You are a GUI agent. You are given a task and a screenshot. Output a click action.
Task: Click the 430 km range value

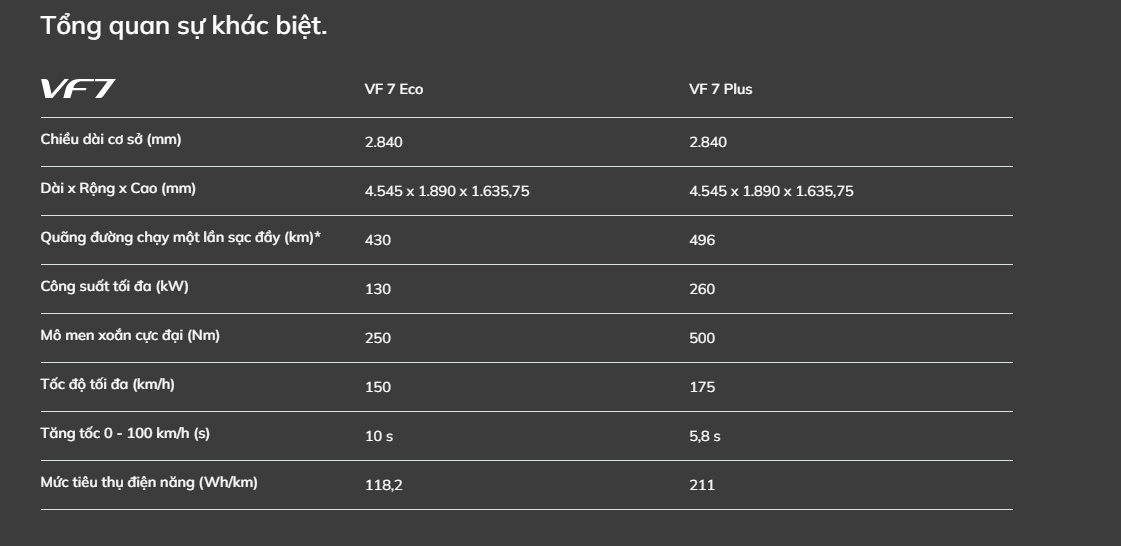(377, 240)
